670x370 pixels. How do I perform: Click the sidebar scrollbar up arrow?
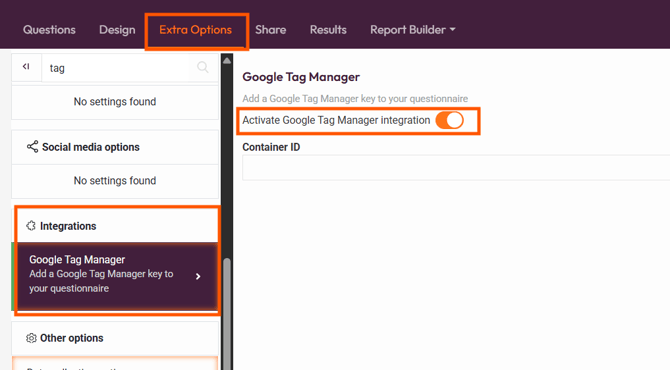pos(227,61)
